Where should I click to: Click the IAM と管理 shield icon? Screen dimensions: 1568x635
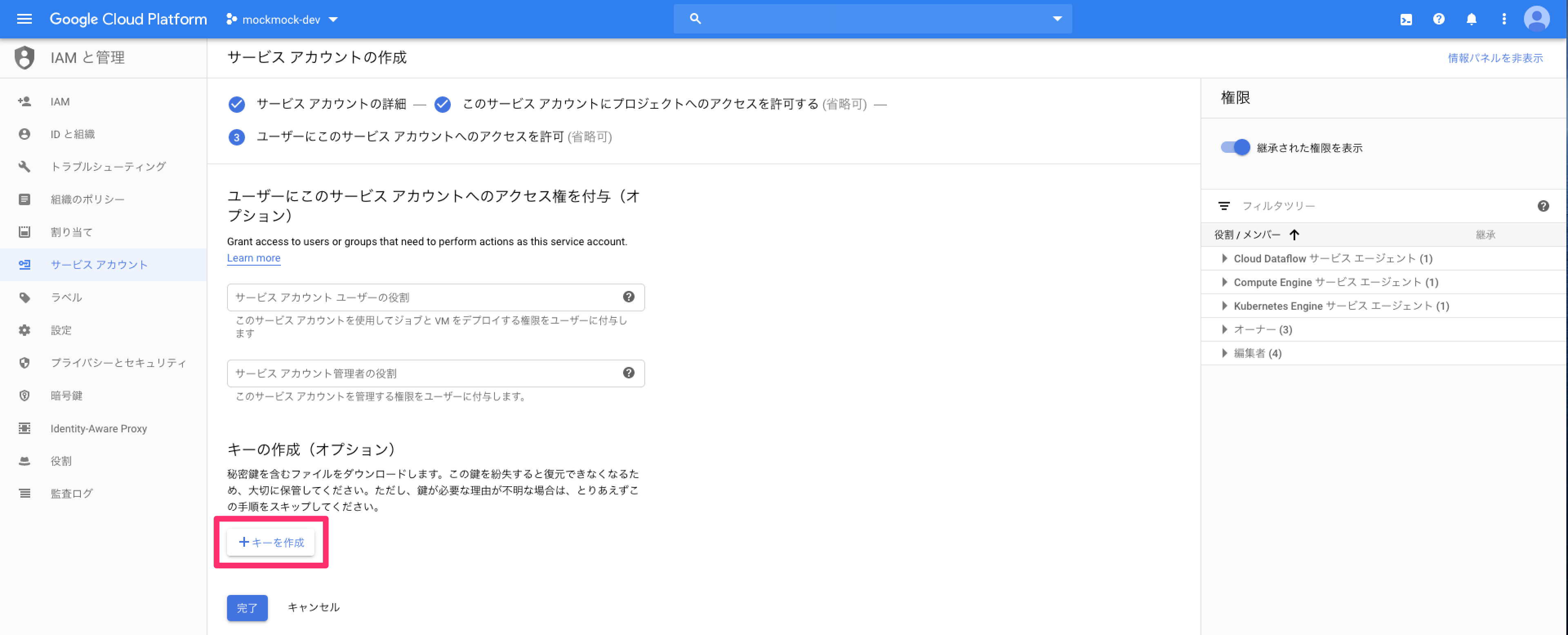point(24,58)
